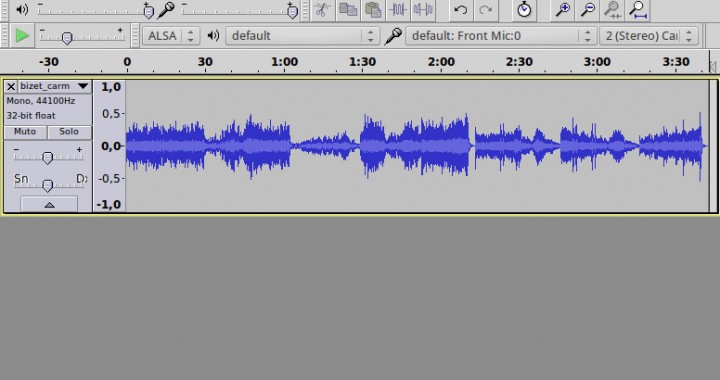Image resolution: width=720 pixels, height=380 pixels.
Task: Open the ALSA audio host dropdown
Action: click(x=171, y=36)
